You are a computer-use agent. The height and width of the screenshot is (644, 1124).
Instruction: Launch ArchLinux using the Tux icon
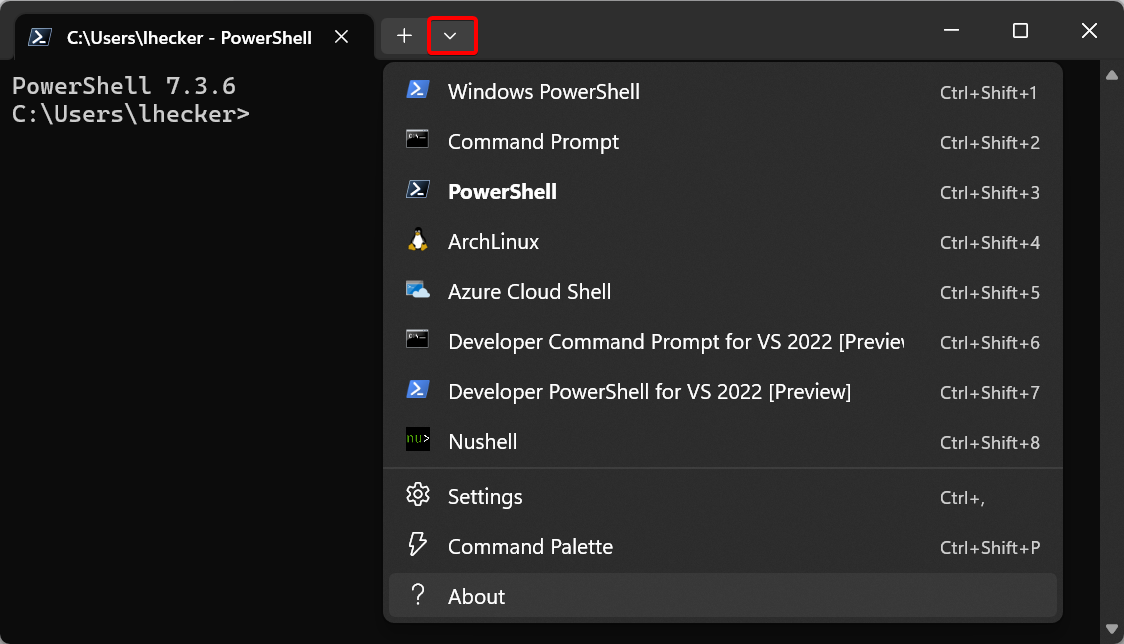417,241
